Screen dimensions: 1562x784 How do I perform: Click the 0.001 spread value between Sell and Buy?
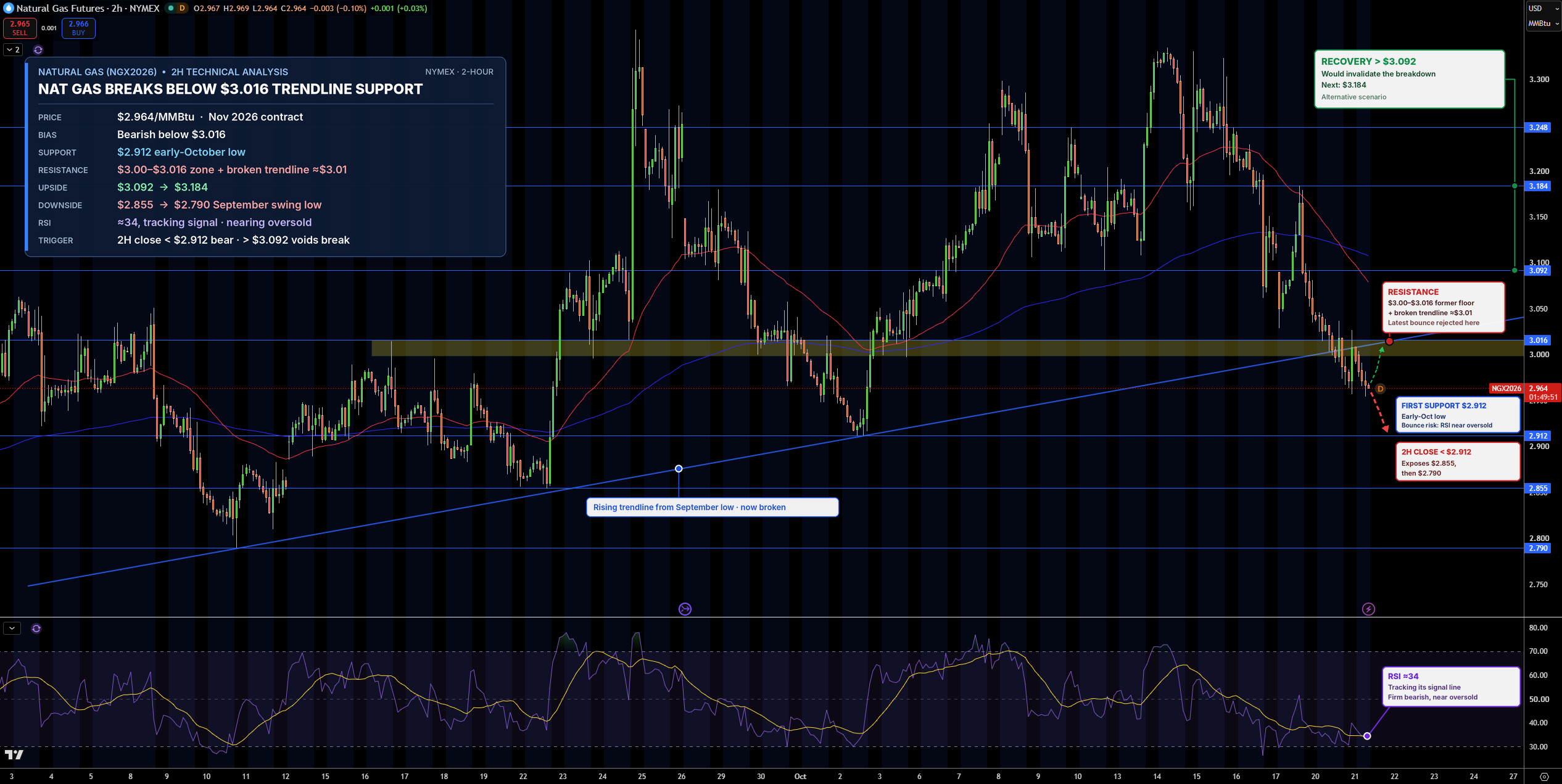[49, 28]
